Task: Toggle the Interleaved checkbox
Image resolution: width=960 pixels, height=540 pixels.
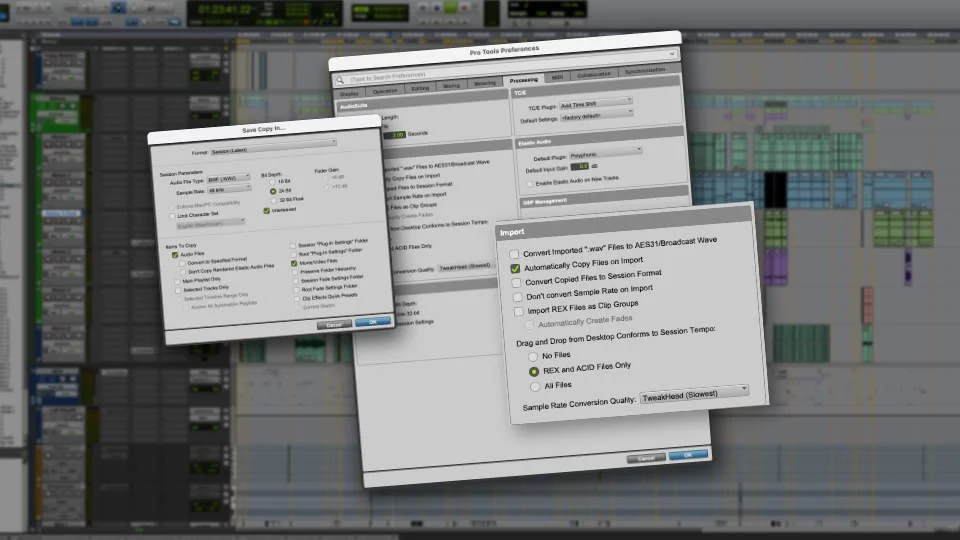Action: (266, 211)
